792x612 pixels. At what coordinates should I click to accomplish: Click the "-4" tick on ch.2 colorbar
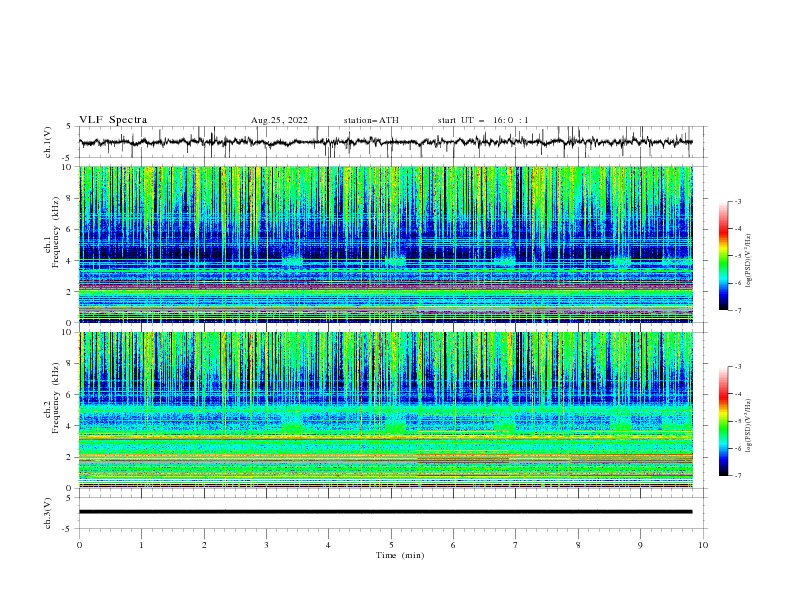[x=738, y=394]
